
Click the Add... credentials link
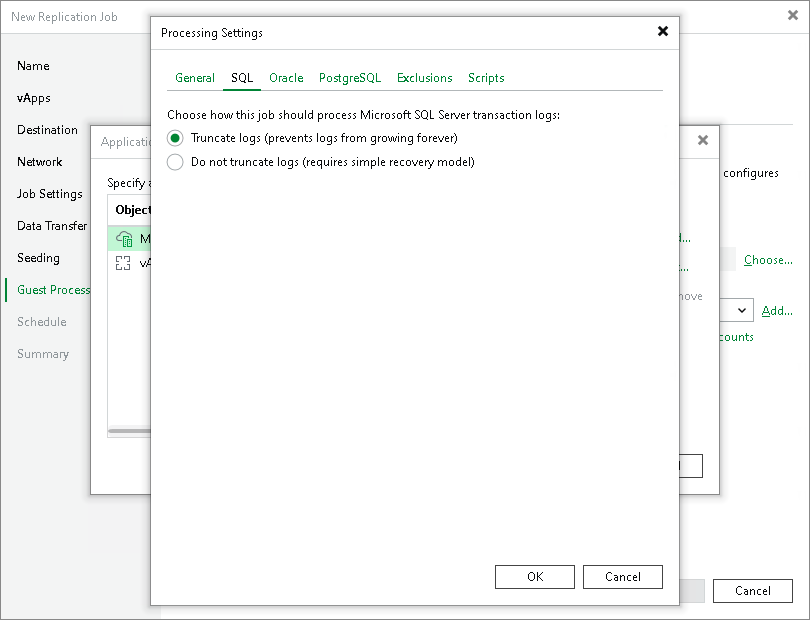pyautogui.click(x=777, y=311)
